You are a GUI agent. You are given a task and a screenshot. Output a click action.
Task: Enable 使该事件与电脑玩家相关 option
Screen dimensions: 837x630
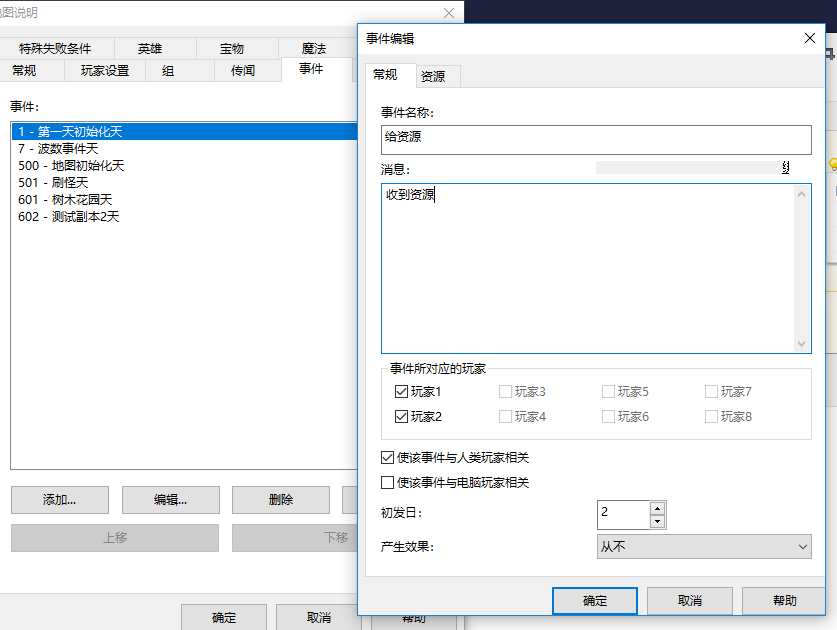click(388, 483)
